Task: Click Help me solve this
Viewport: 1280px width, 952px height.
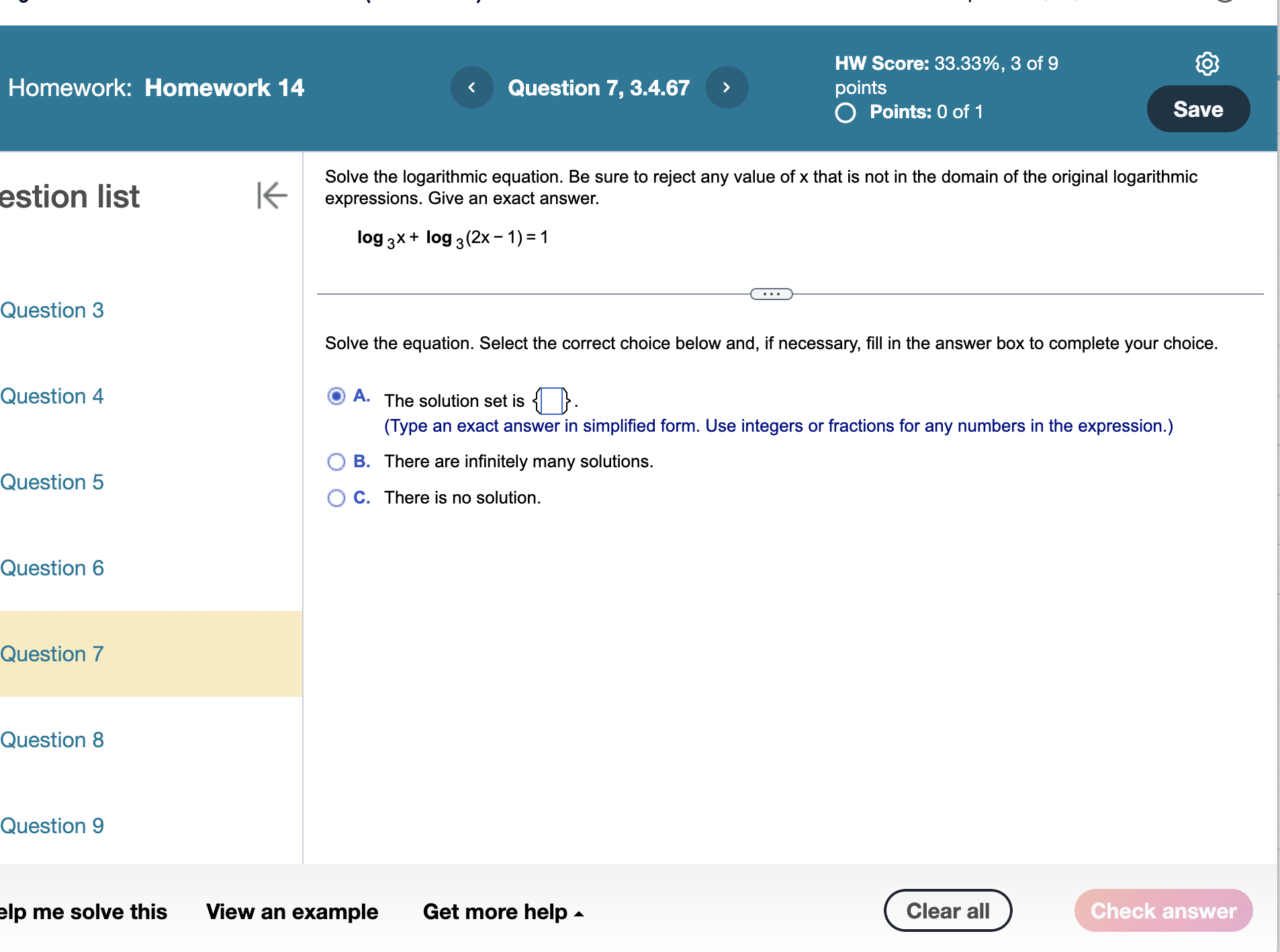Action: (83, 912)
